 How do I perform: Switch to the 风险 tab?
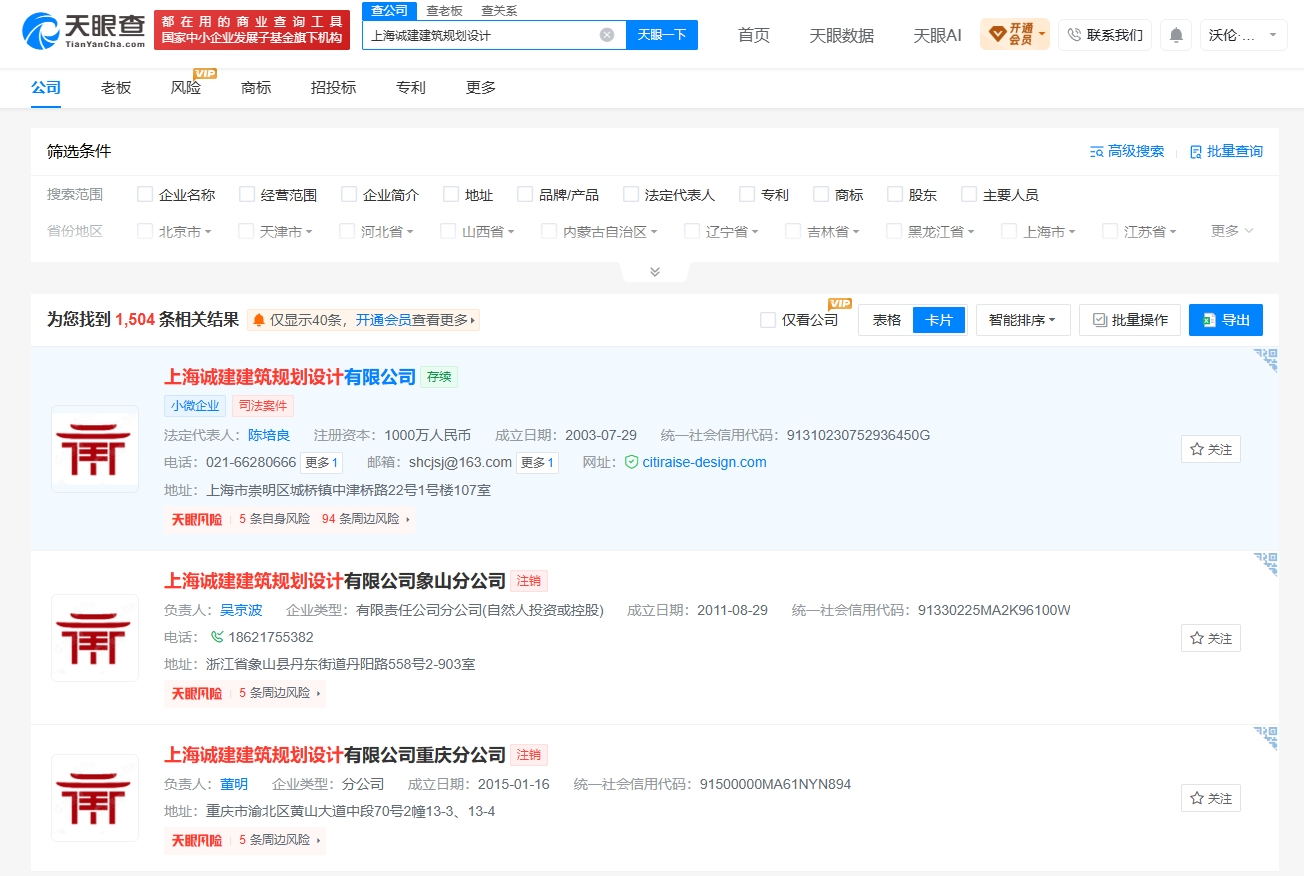point(186,87)
